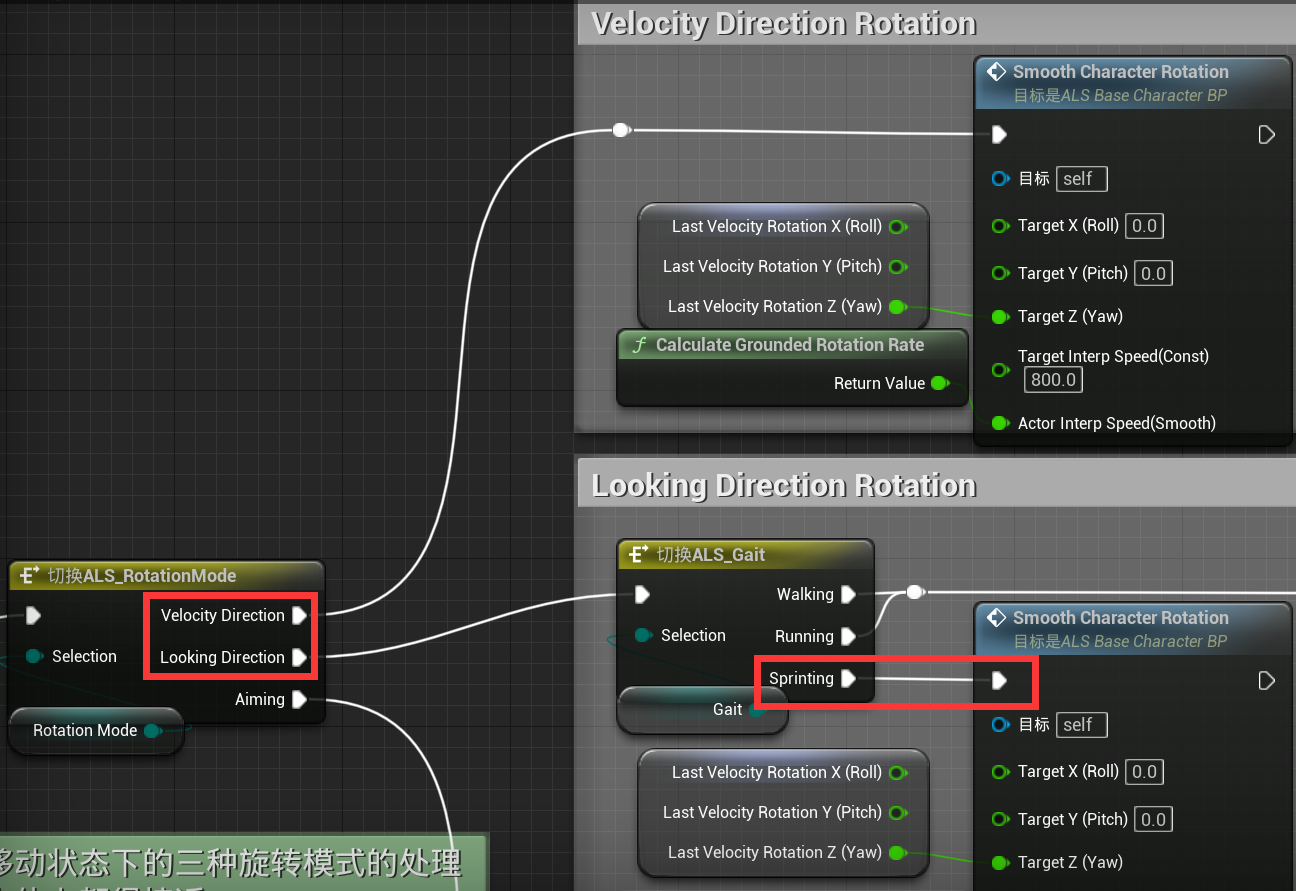Click Target Y (Pitch) pin in Looking Direction group
The image size is (1296, 891).
coord(999,819)
